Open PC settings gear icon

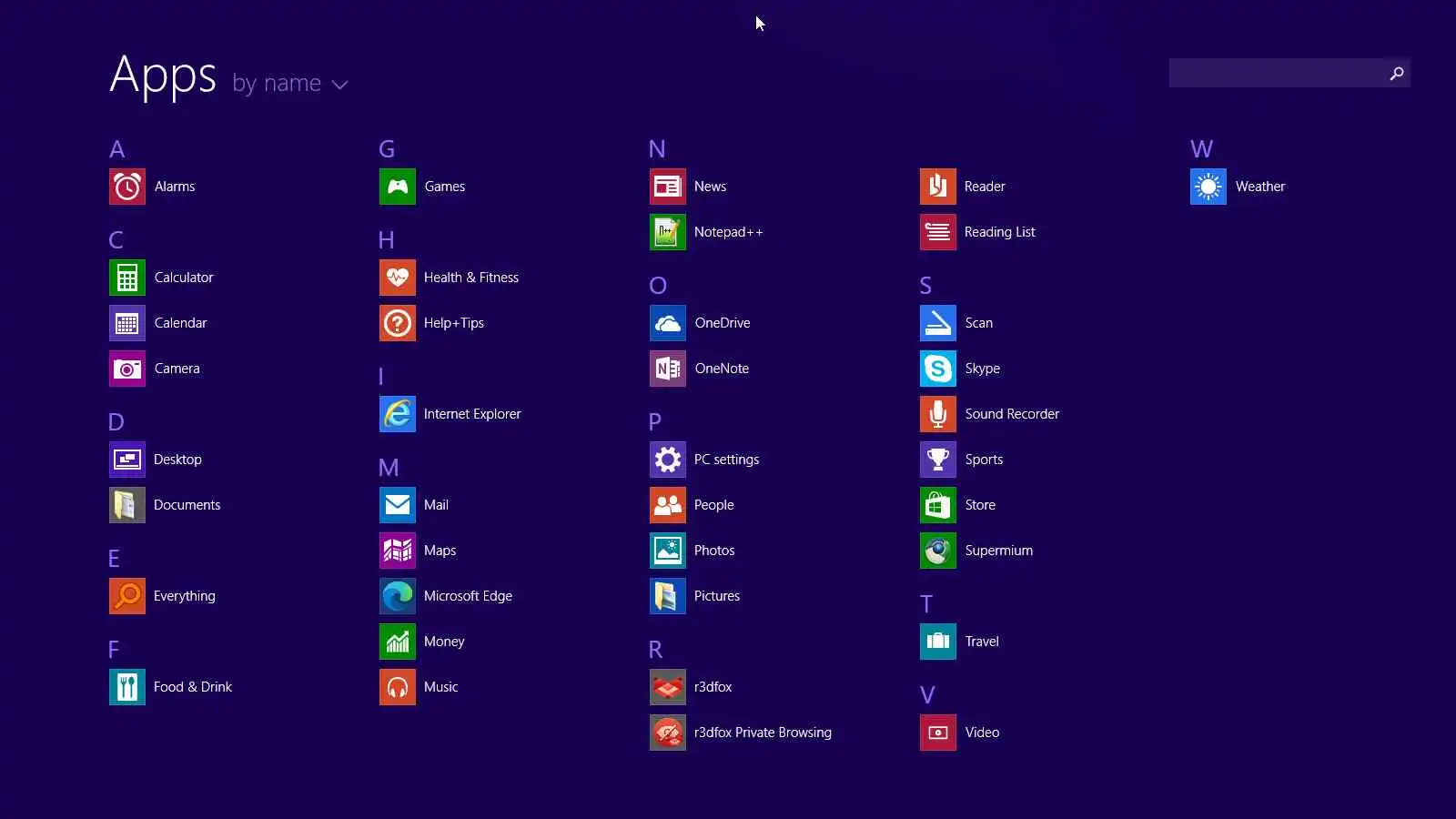coord(668,460)
